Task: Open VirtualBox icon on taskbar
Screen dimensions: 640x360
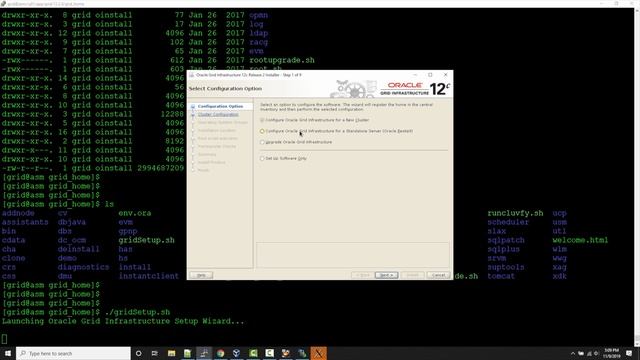Action: pyautogui.click(x=237, y=353)
